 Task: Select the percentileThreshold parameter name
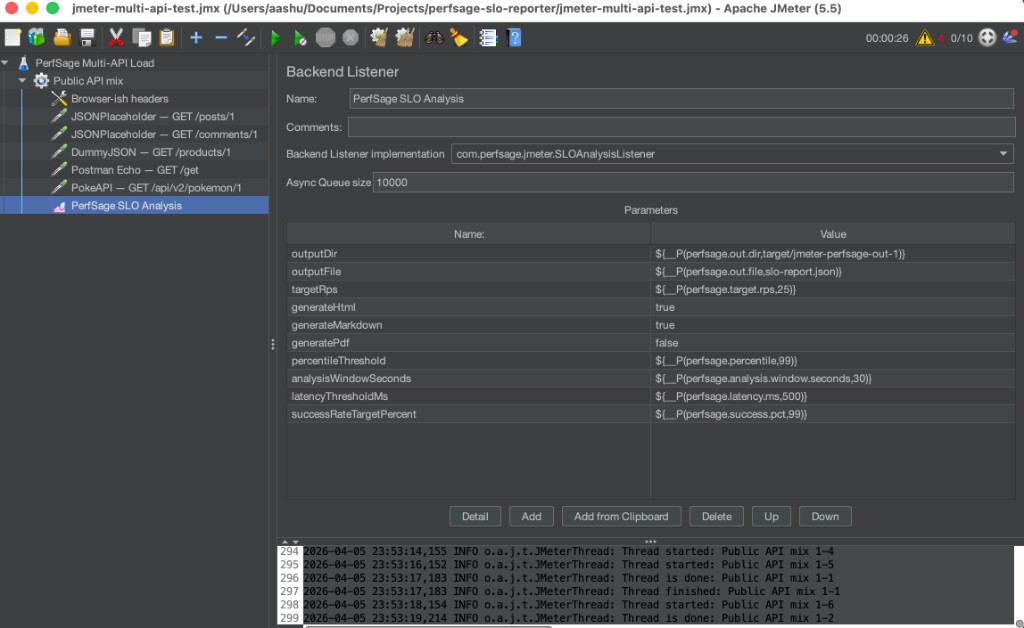(469, 361)
